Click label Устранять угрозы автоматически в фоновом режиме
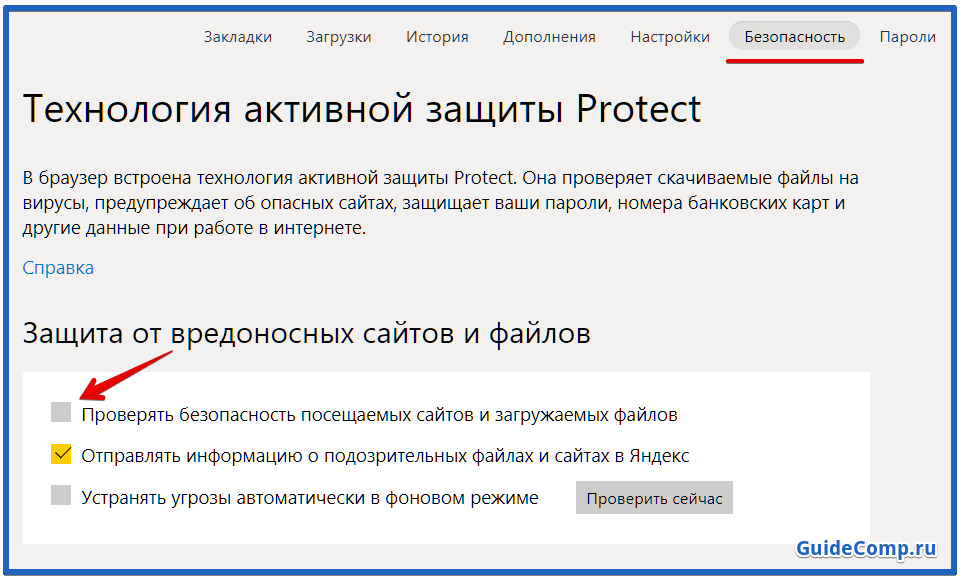962x579 pixels. 310,498
